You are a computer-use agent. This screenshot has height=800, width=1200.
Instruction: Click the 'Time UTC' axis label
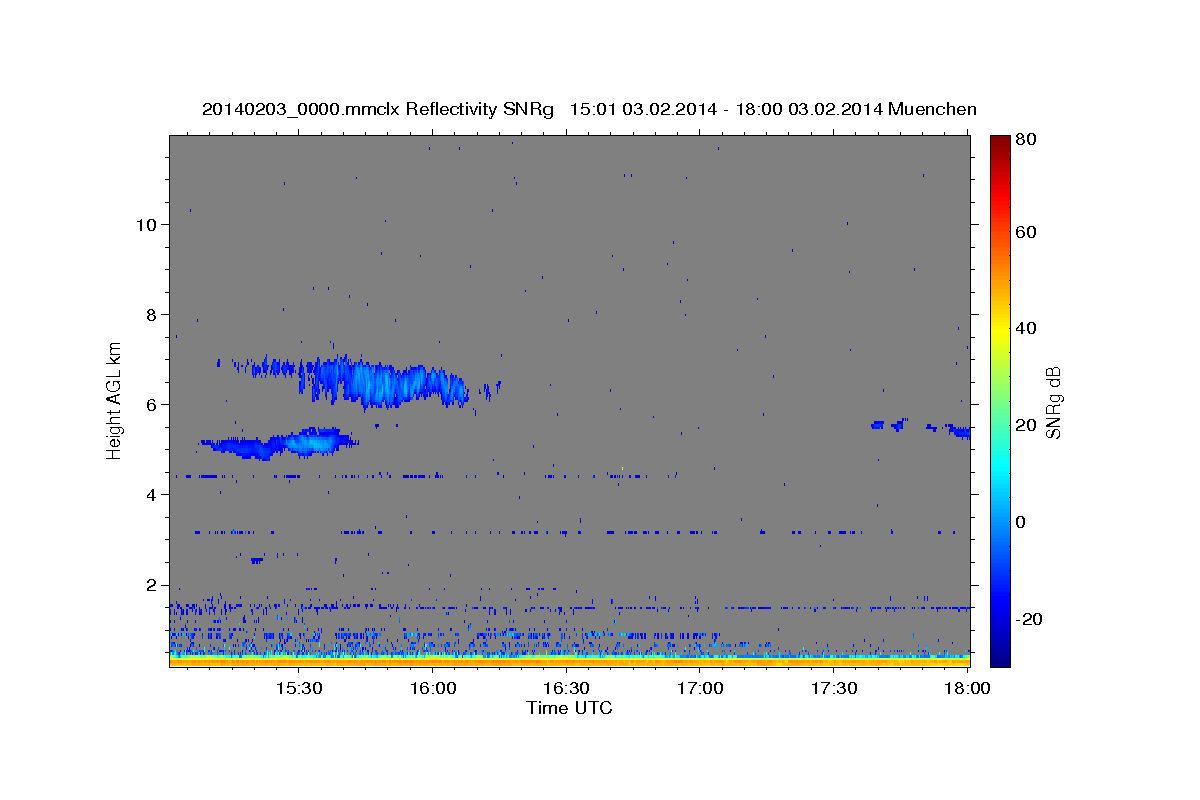click(x=569, y=708)
